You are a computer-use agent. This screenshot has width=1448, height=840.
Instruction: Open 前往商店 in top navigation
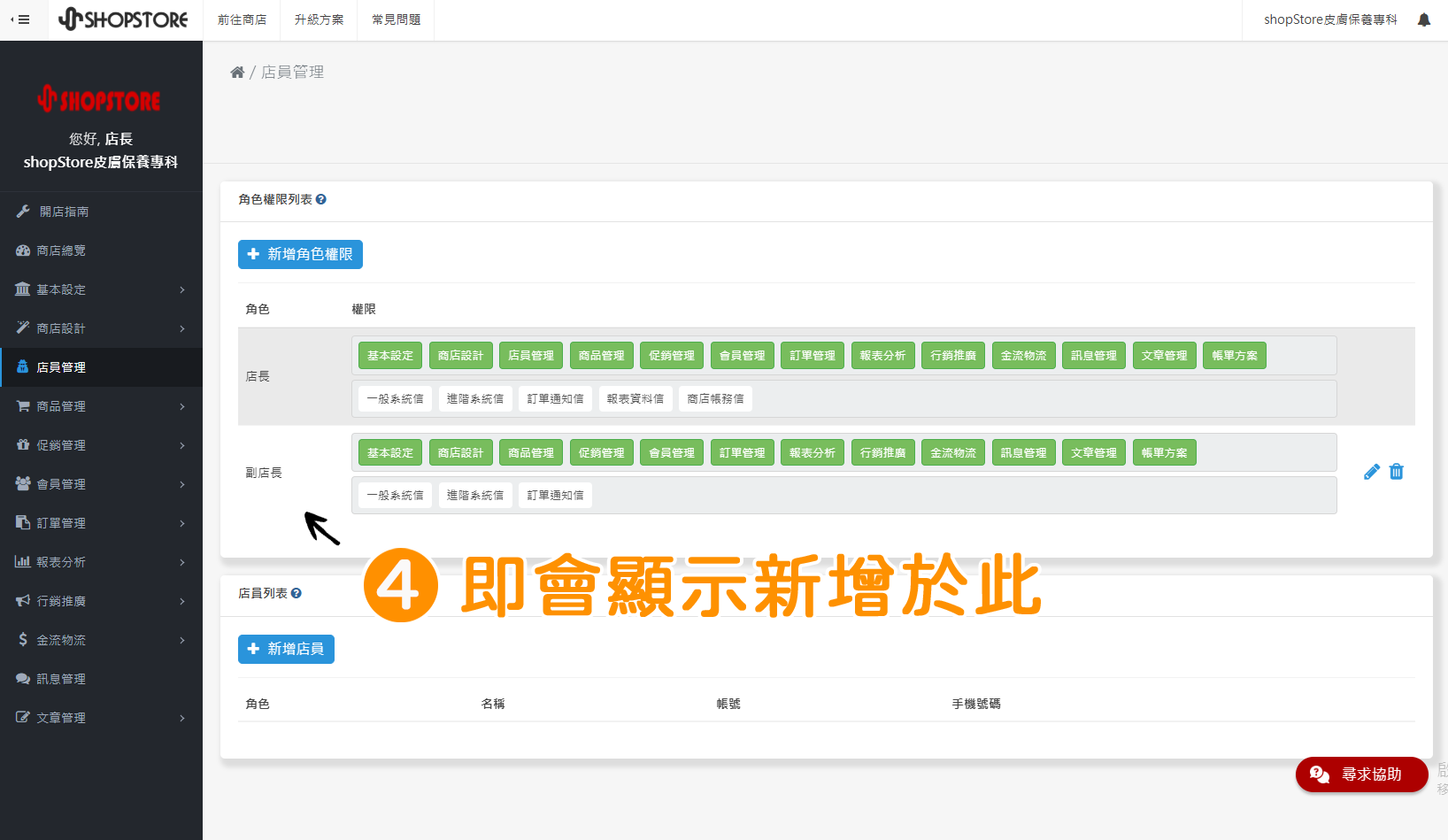[x=242, y=19]
